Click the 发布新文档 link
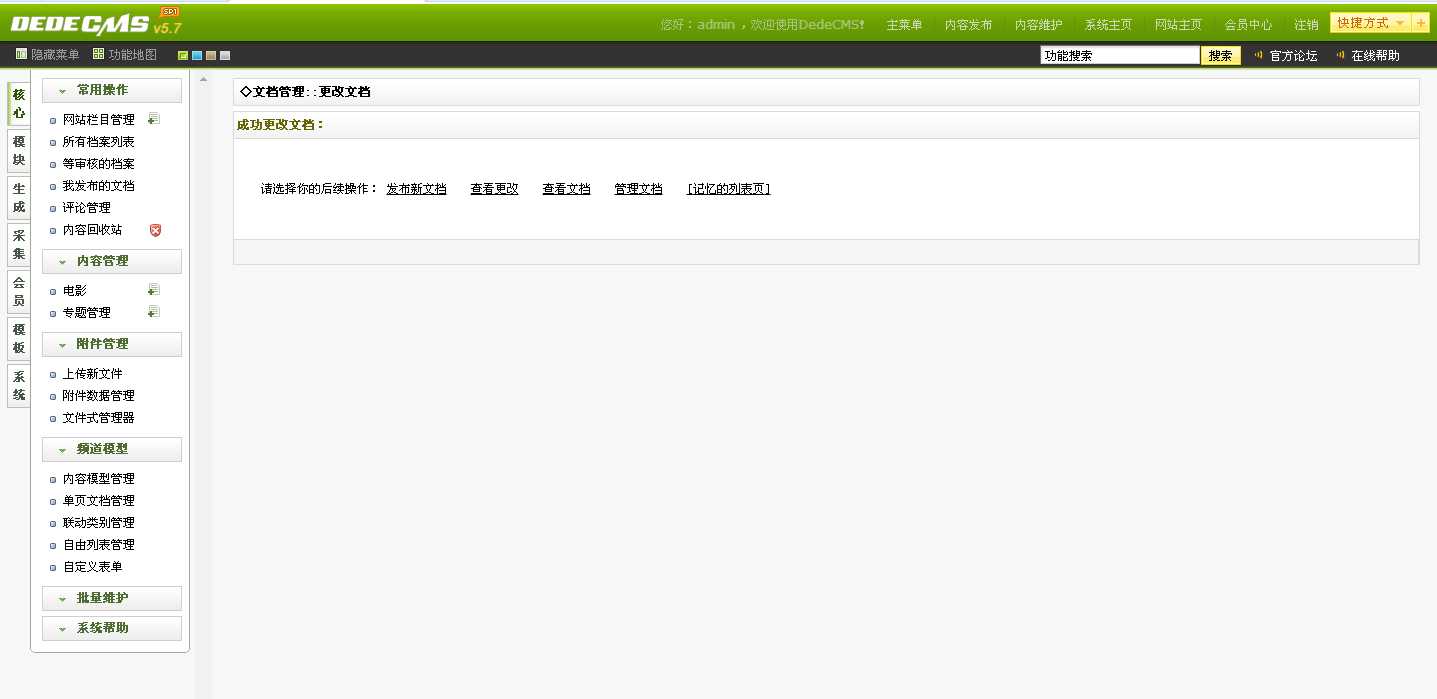 click(x=416, y=189)
